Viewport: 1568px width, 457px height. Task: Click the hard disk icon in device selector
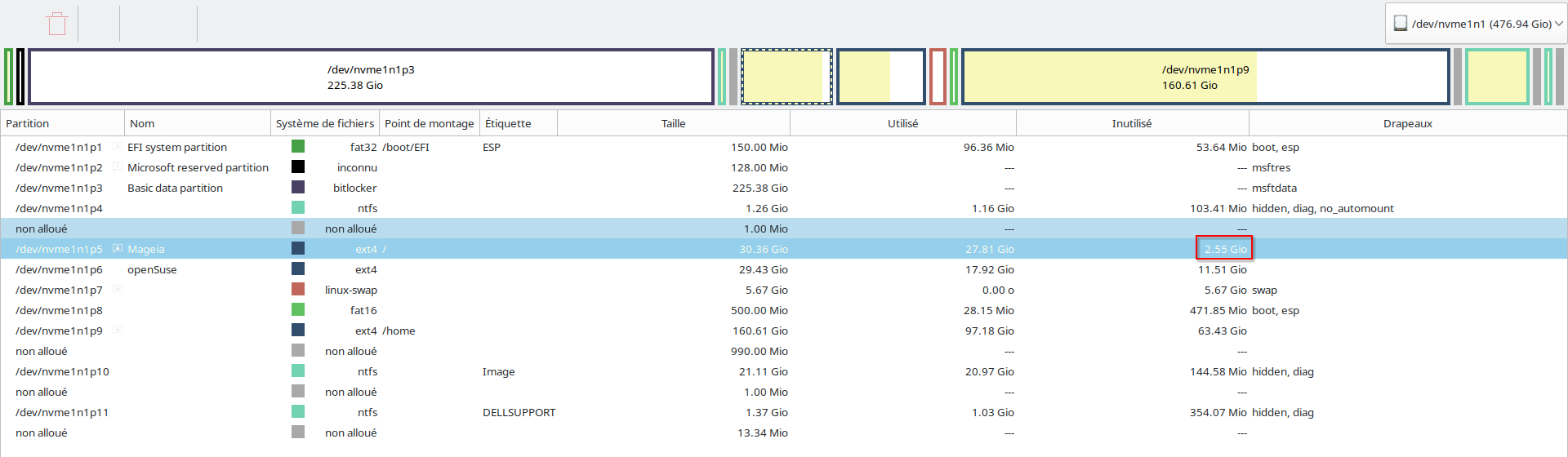(1400, 24)
